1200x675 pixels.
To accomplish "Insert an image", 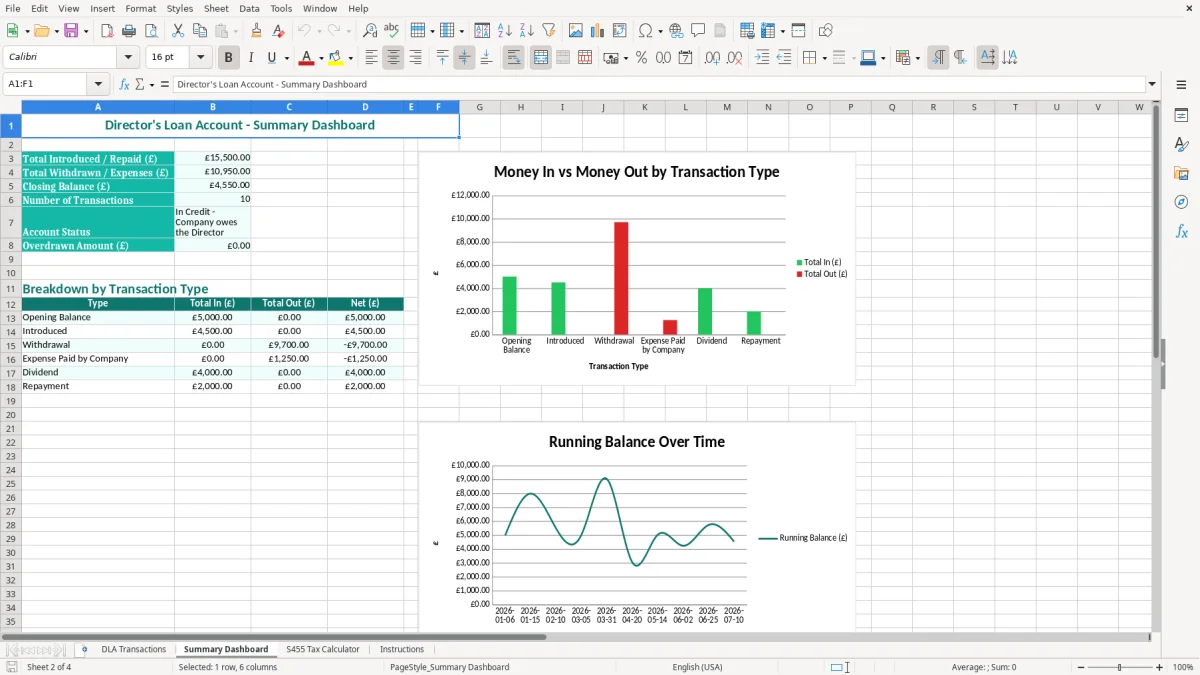I will click(577, 31).
